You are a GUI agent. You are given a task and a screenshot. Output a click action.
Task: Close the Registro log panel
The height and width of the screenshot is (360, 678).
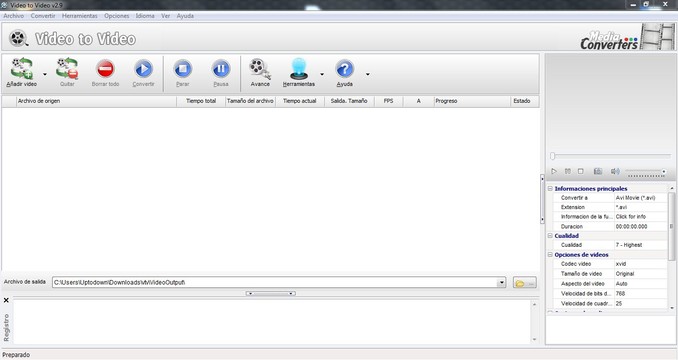(6, 300)
